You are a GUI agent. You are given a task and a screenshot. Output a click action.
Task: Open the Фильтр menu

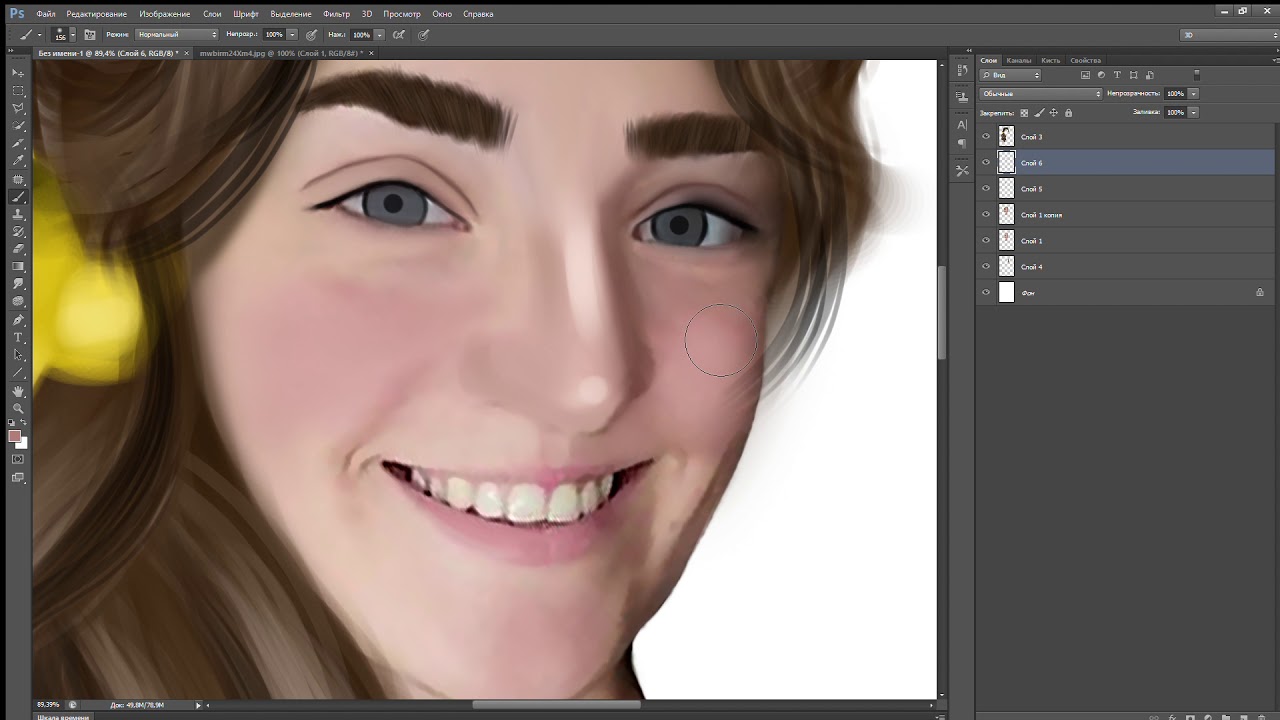point(337,14)
